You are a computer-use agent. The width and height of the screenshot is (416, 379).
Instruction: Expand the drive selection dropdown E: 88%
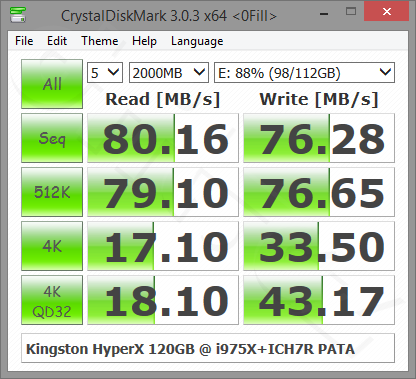(304, 72)
